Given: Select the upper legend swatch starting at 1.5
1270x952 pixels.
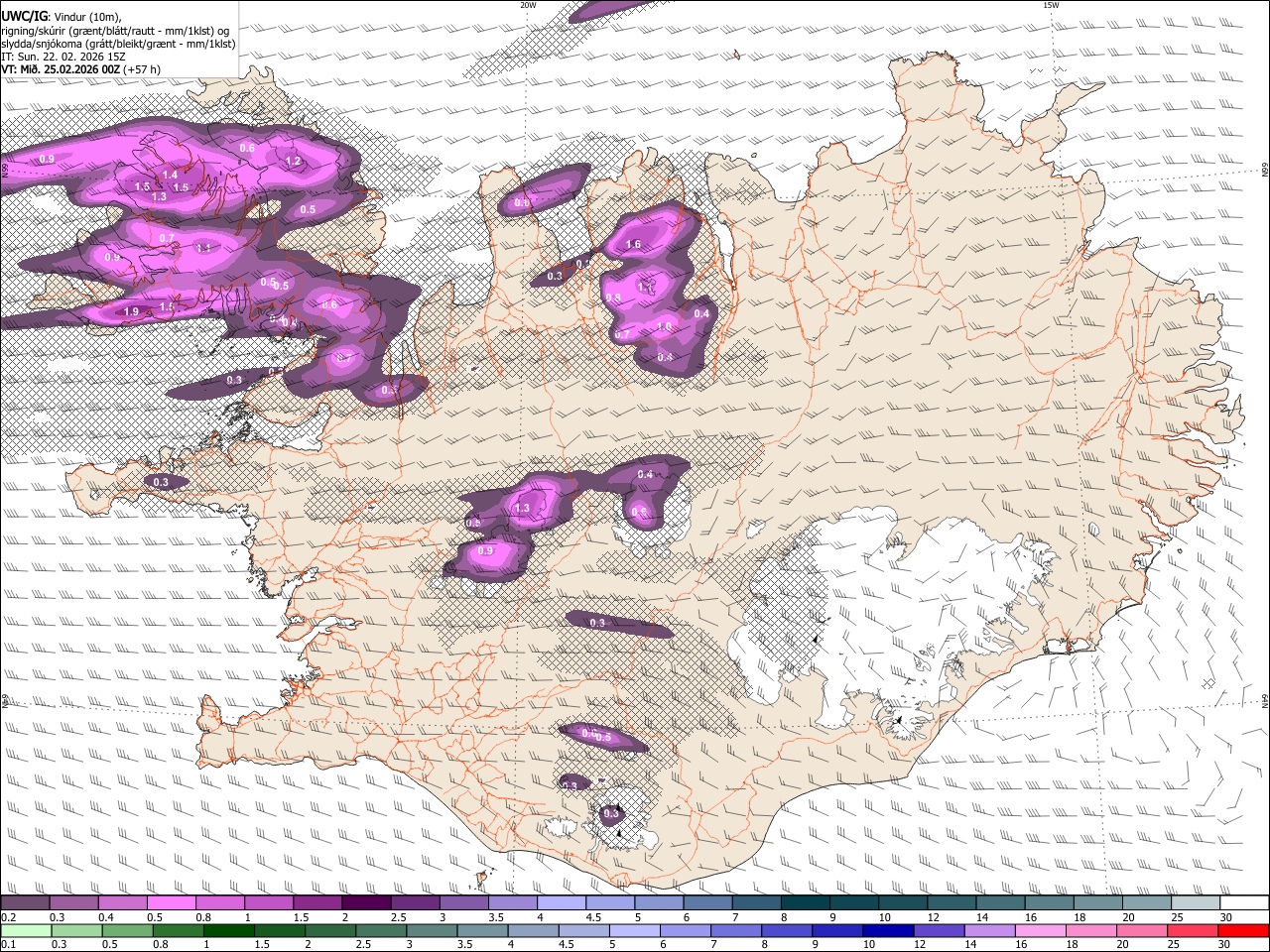Looking at the screenshot, I should tap(317, 903).
